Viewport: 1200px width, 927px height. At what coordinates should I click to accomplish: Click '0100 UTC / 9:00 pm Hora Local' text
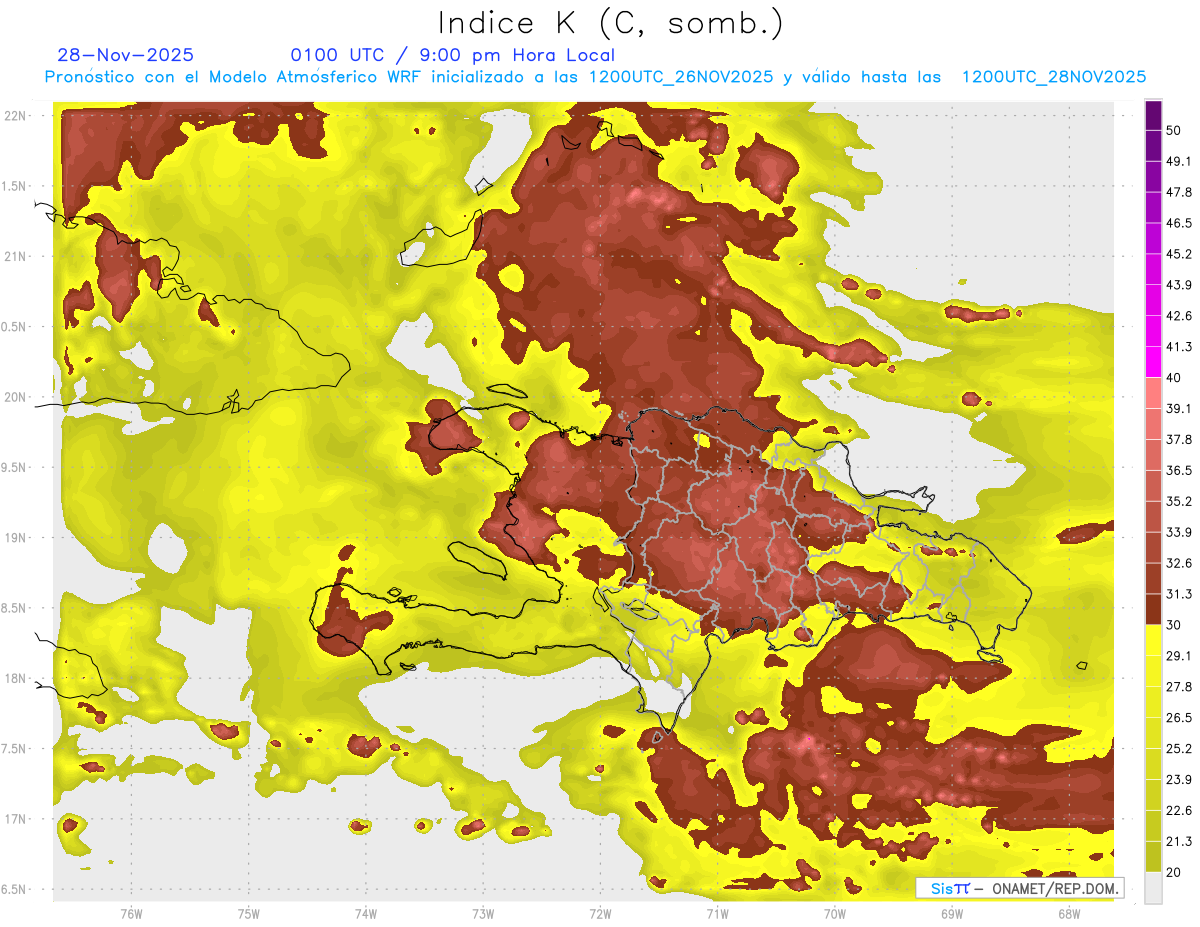click(x=453, y=55)
